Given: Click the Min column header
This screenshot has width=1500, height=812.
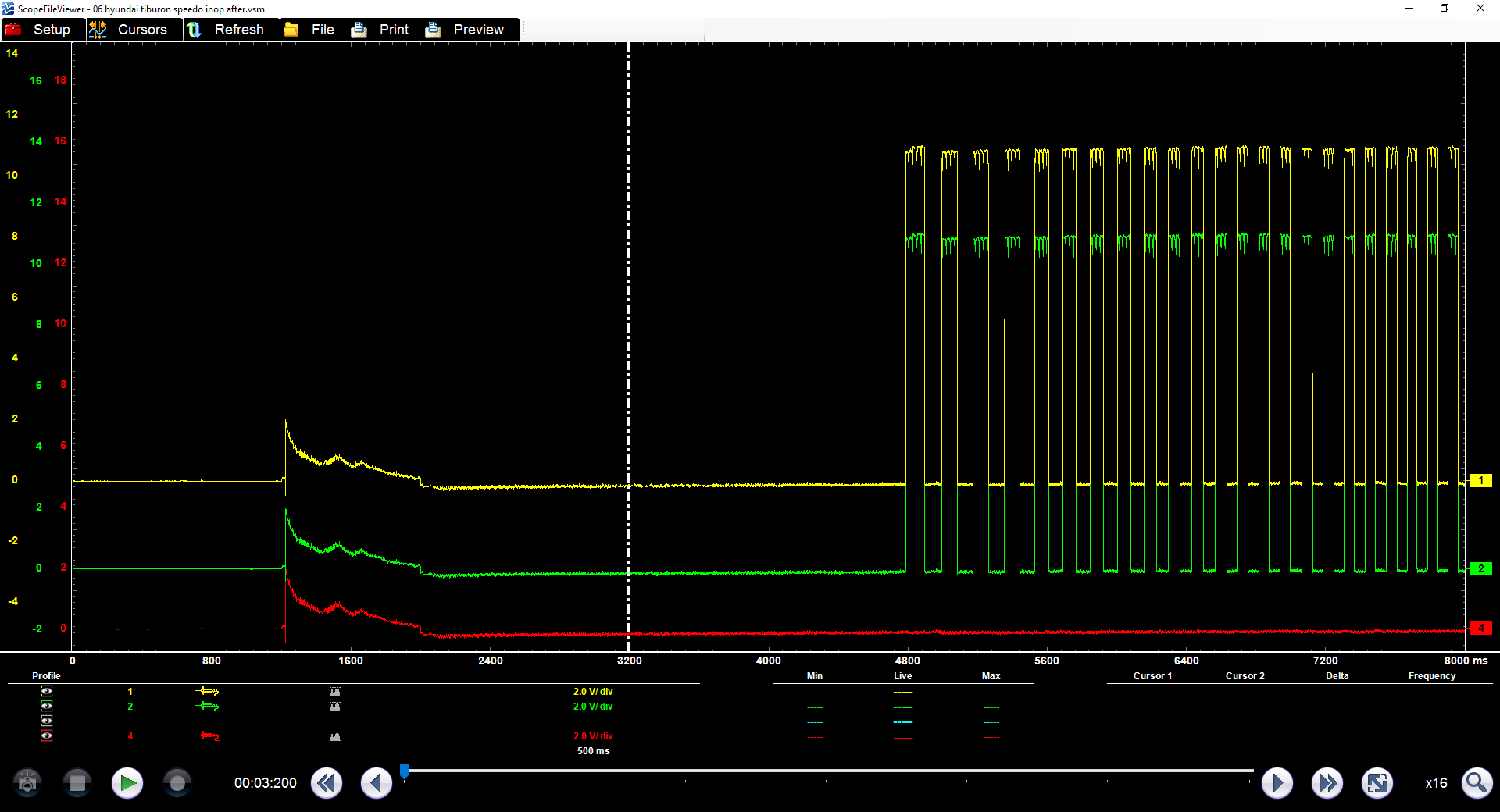Looking at the screenshot, I should (x=815, y=676).
